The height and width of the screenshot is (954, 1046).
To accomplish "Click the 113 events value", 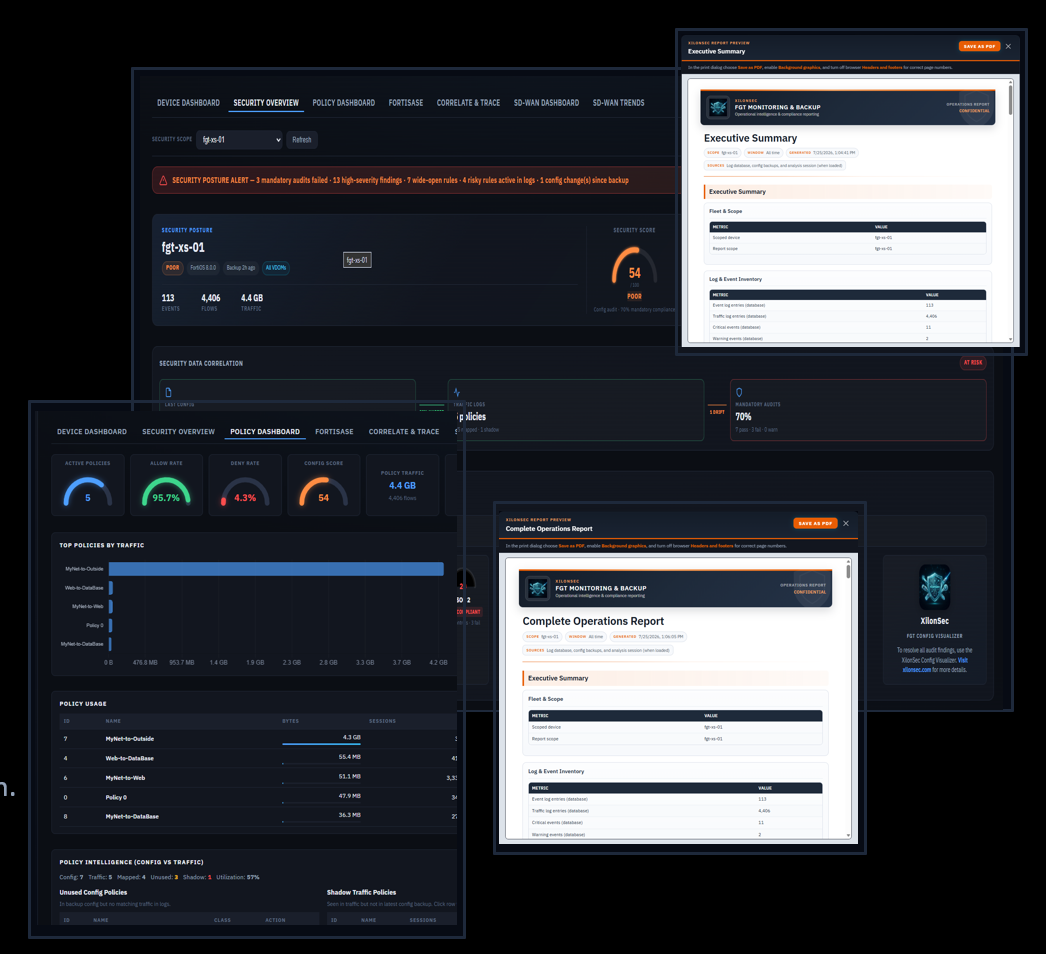I will click(168, 298).
